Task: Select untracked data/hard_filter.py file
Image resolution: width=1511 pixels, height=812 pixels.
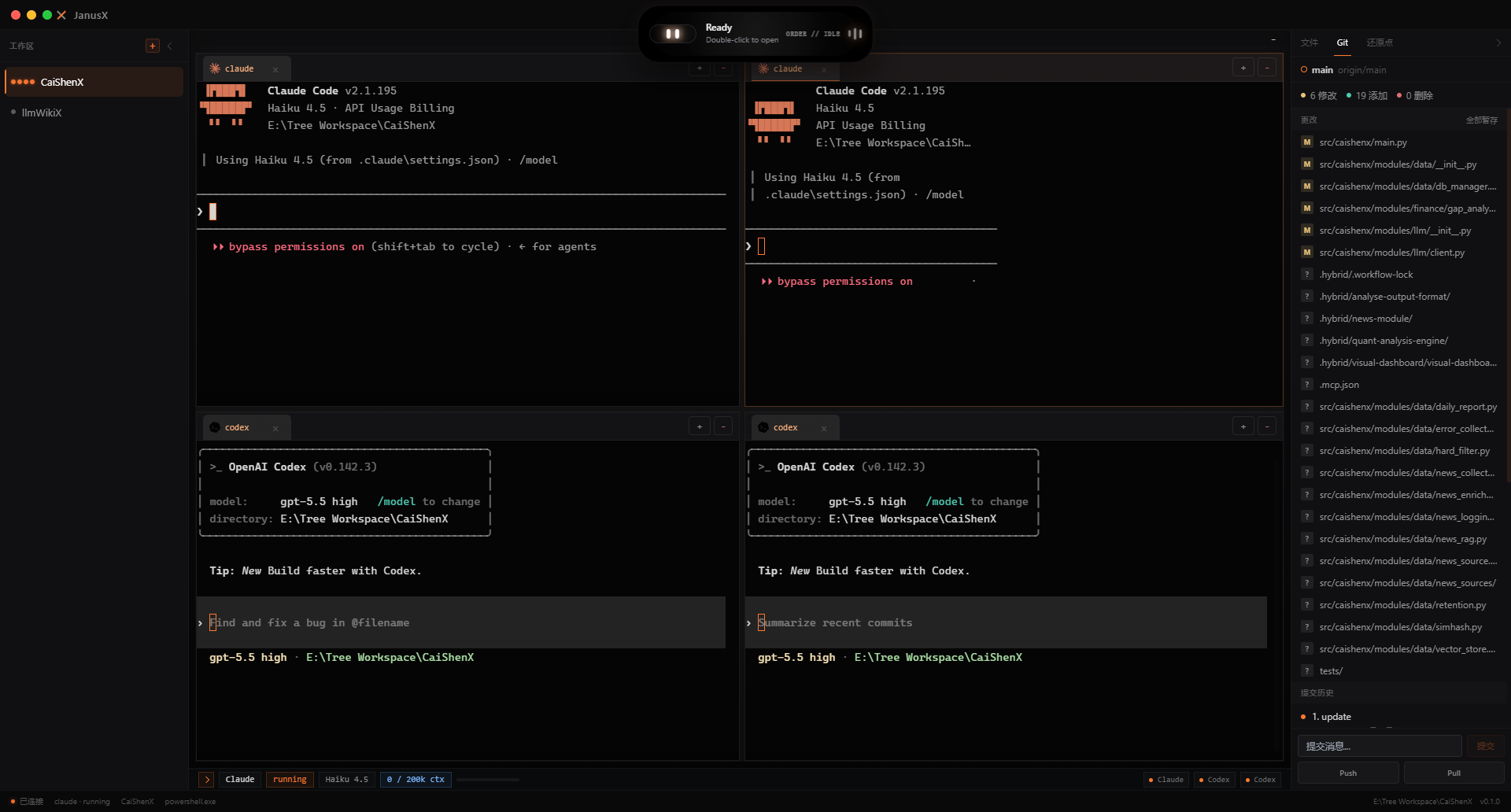Action: 1399,451
